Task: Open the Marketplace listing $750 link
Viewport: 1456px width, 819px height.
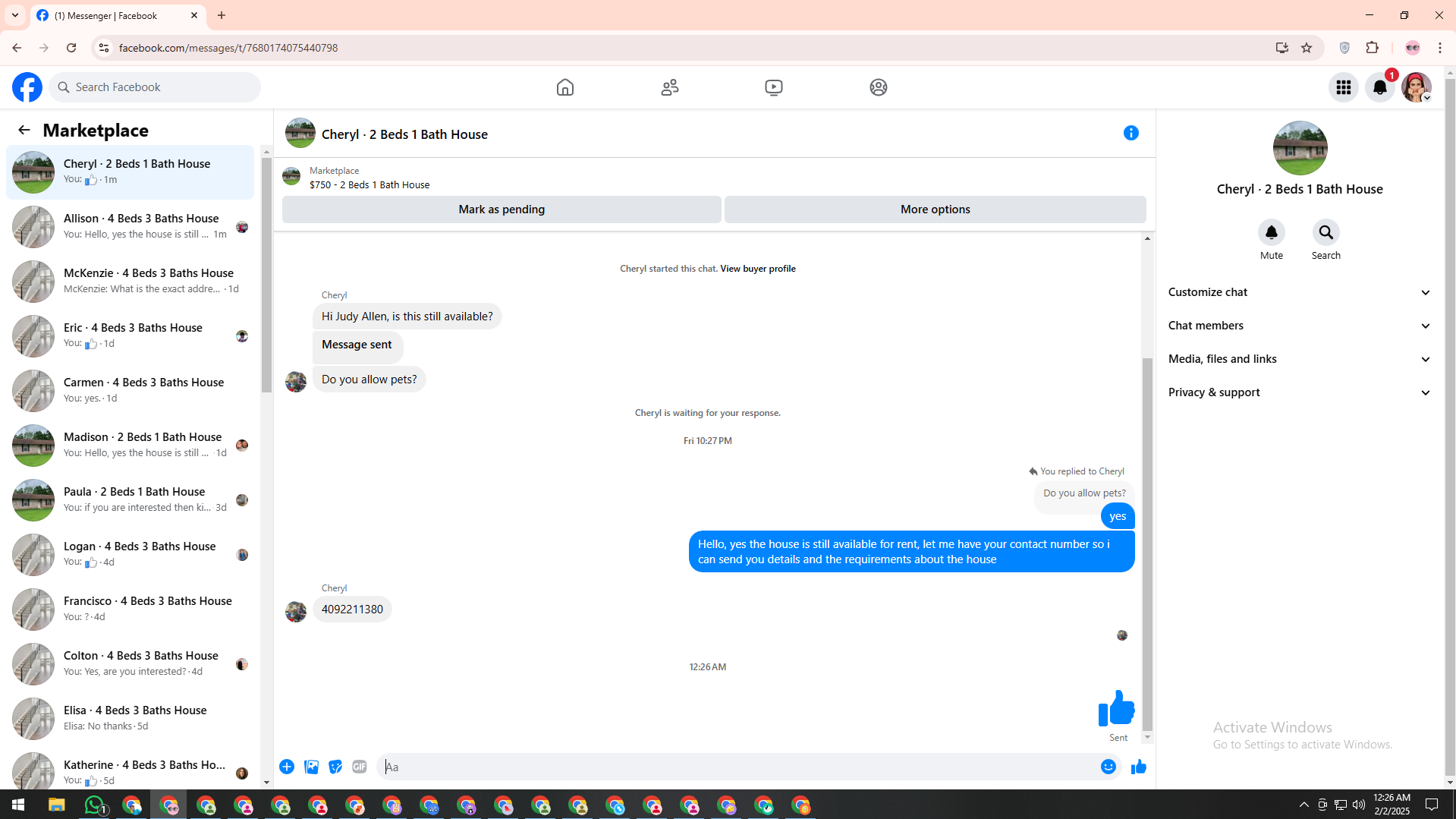Action: [x=370, y=184]
